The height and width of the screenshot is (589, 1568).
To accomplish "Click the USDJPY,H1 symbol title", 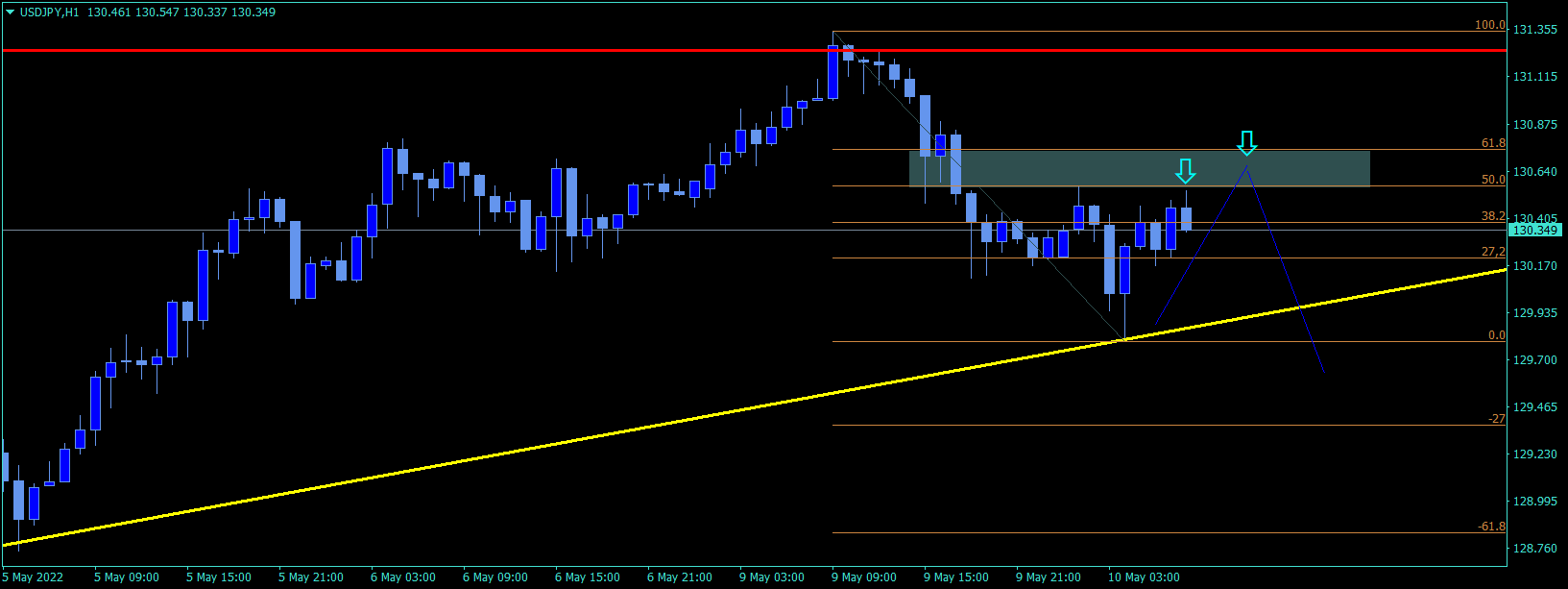I will click(x=49, y=12).
